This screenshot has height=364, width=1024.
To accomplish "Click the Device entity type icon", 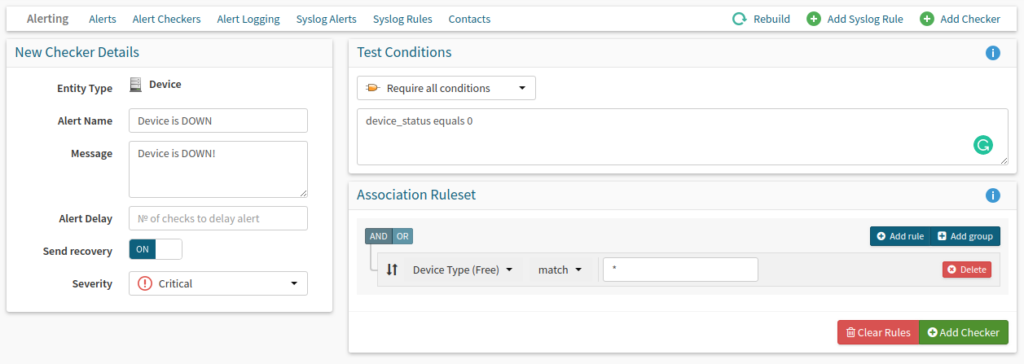I will pos(135,84).
